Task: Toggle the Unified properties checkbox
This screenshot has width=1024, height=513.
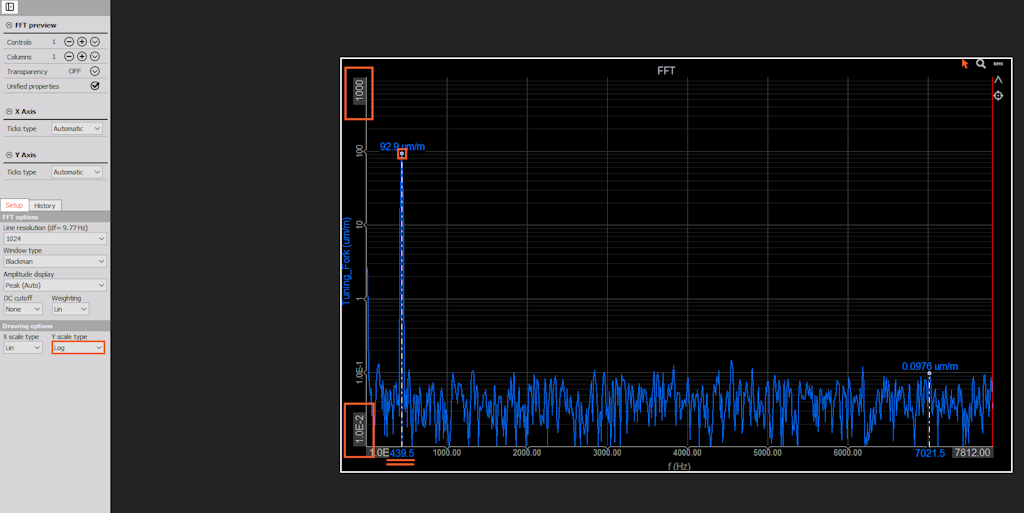Action: coord(95,86)
